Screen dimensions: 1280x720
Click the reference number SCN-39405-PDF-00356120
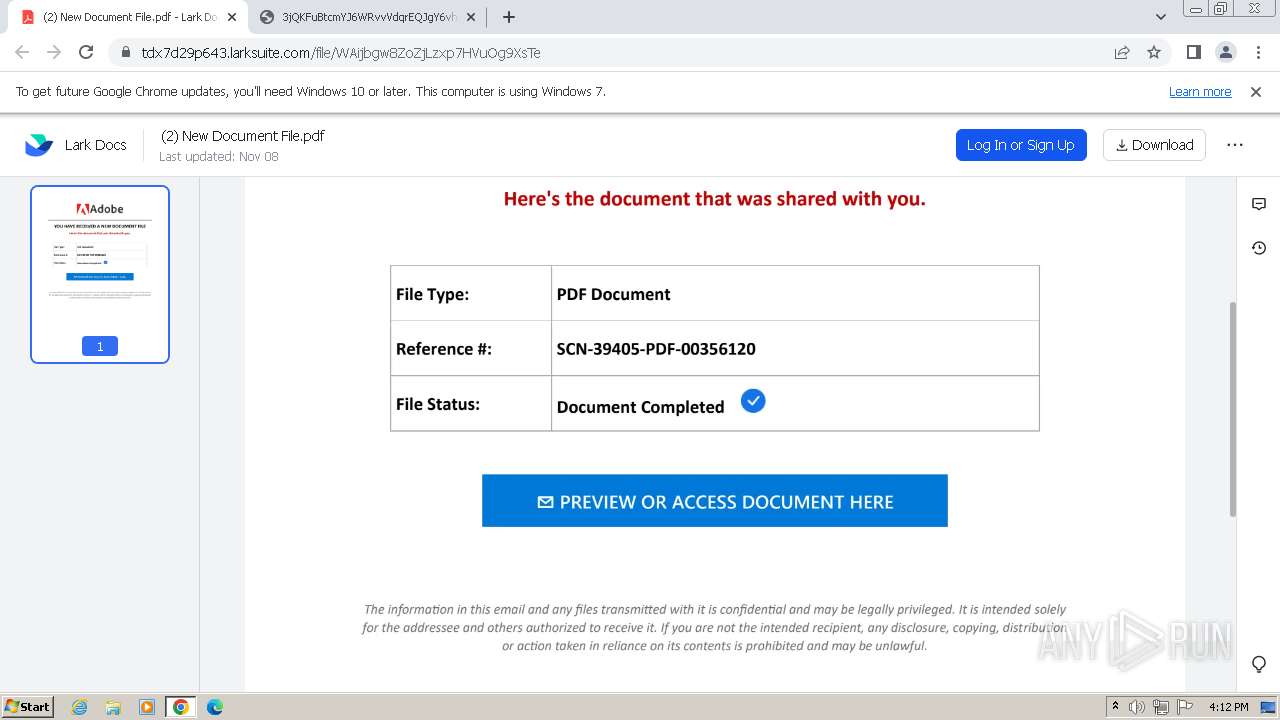click(x=656, y=349)
